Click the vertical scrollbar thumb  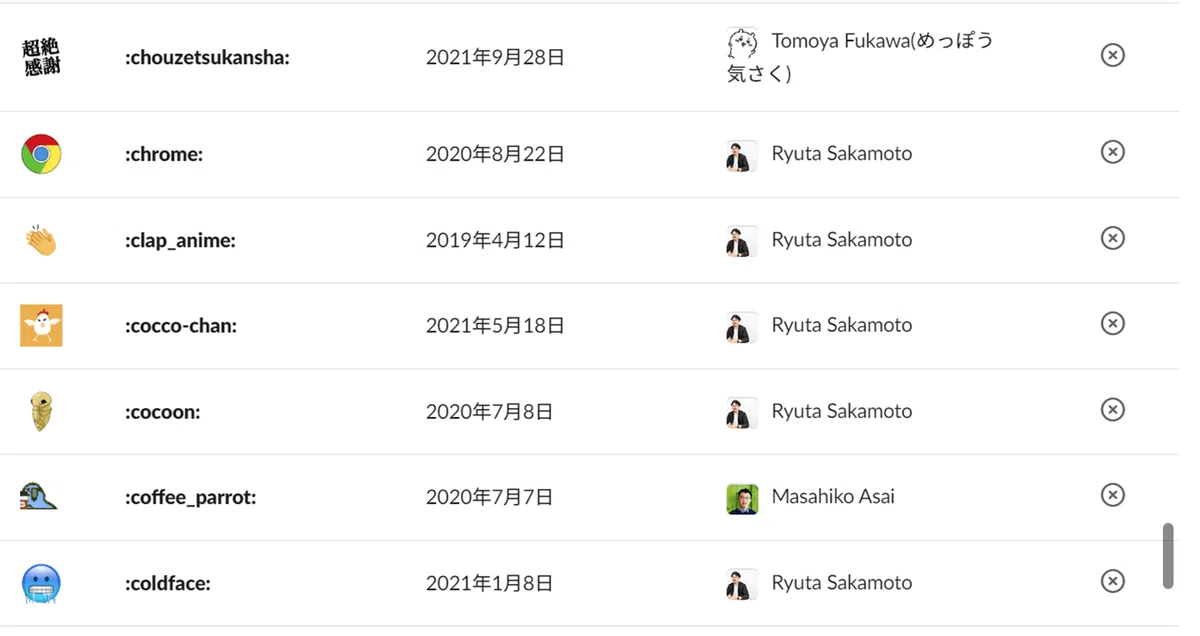point(1167,556)
